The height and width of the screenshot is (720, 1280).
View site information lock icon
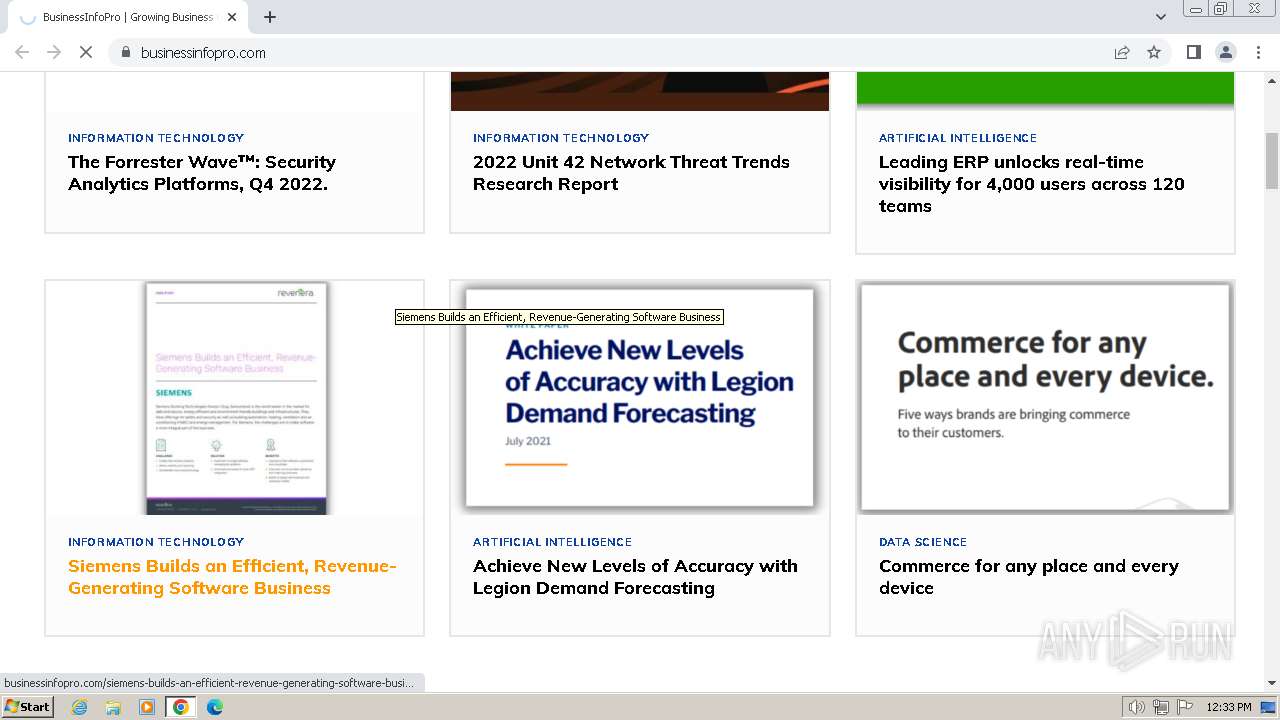[x=125, y=52]
